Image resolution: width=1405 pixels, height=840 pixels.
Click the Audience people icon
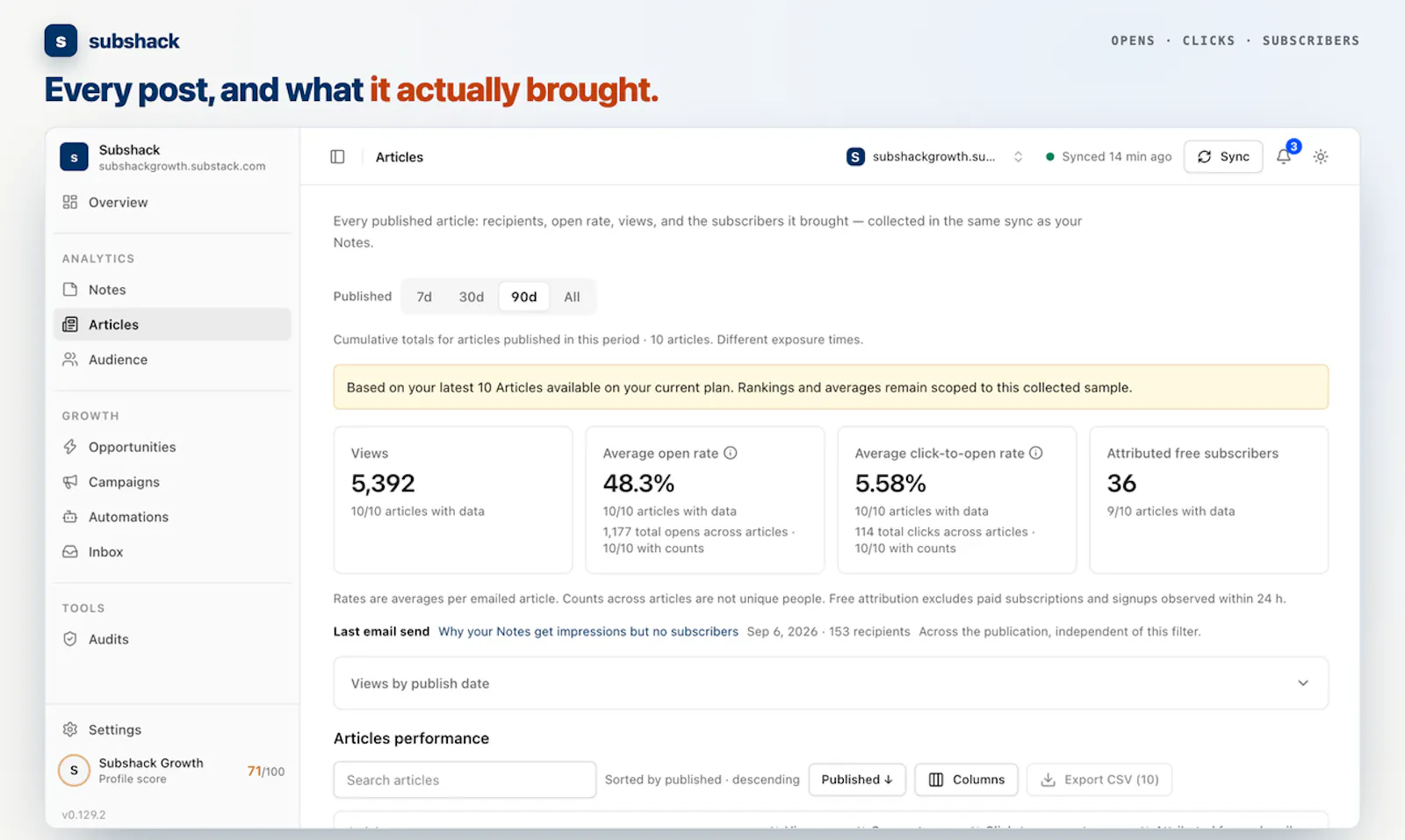tap(70, 360)
